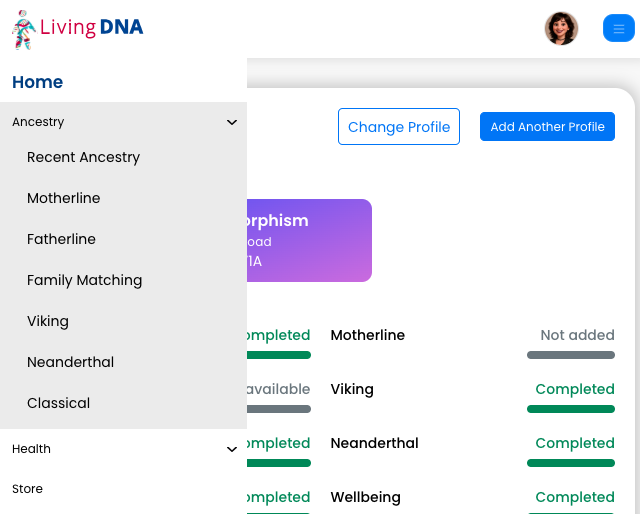Open the Store menu item
Image resolution: width=640 pixels, height=514 pixels.
(x=27, y=489)
